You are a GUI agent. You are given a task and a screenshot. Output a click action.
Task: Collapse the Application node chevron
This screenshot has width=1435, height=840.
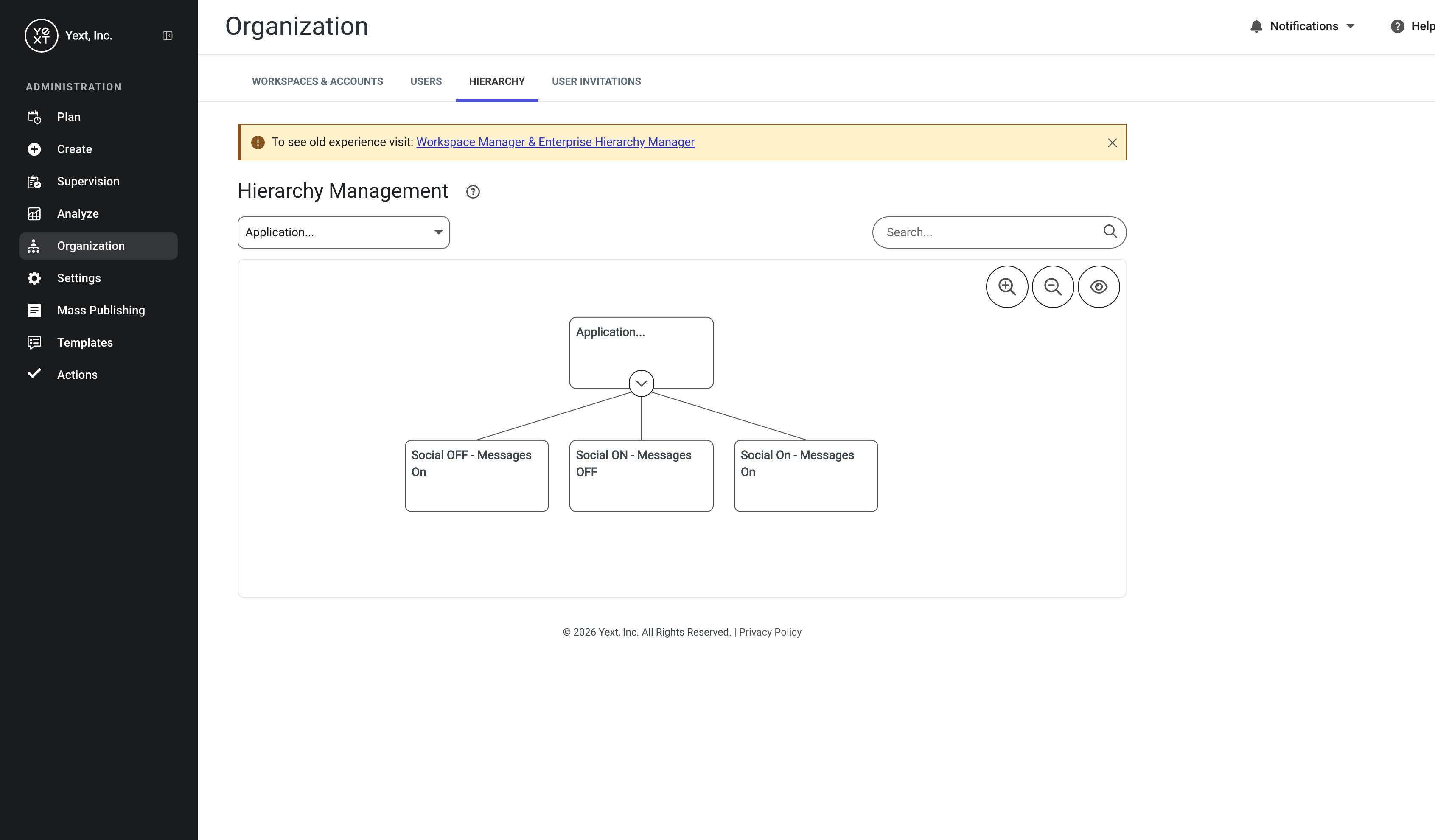(641, 383)
